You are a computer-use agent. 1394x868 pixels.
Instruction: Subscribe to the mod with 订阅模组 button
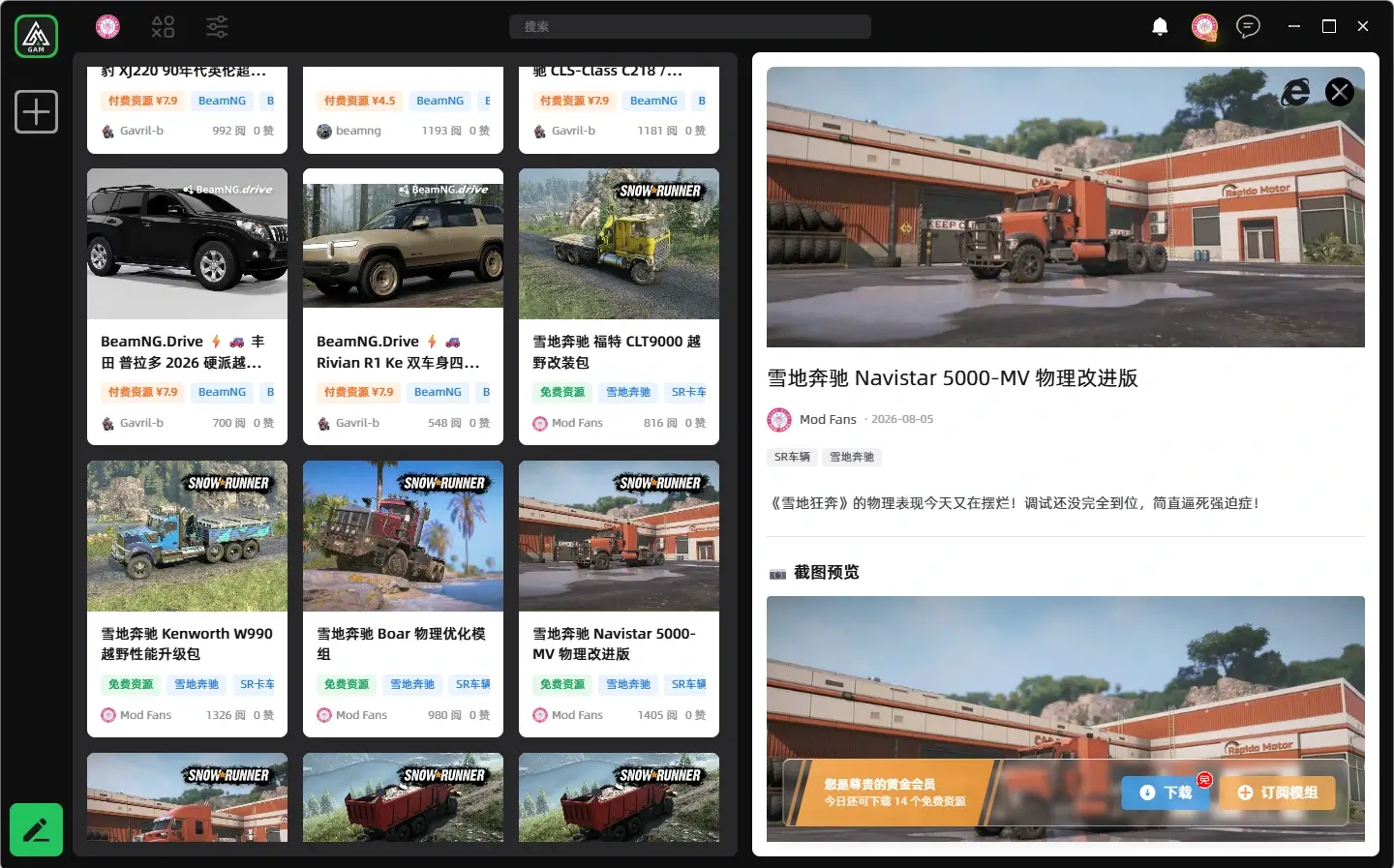[1278, 793]
